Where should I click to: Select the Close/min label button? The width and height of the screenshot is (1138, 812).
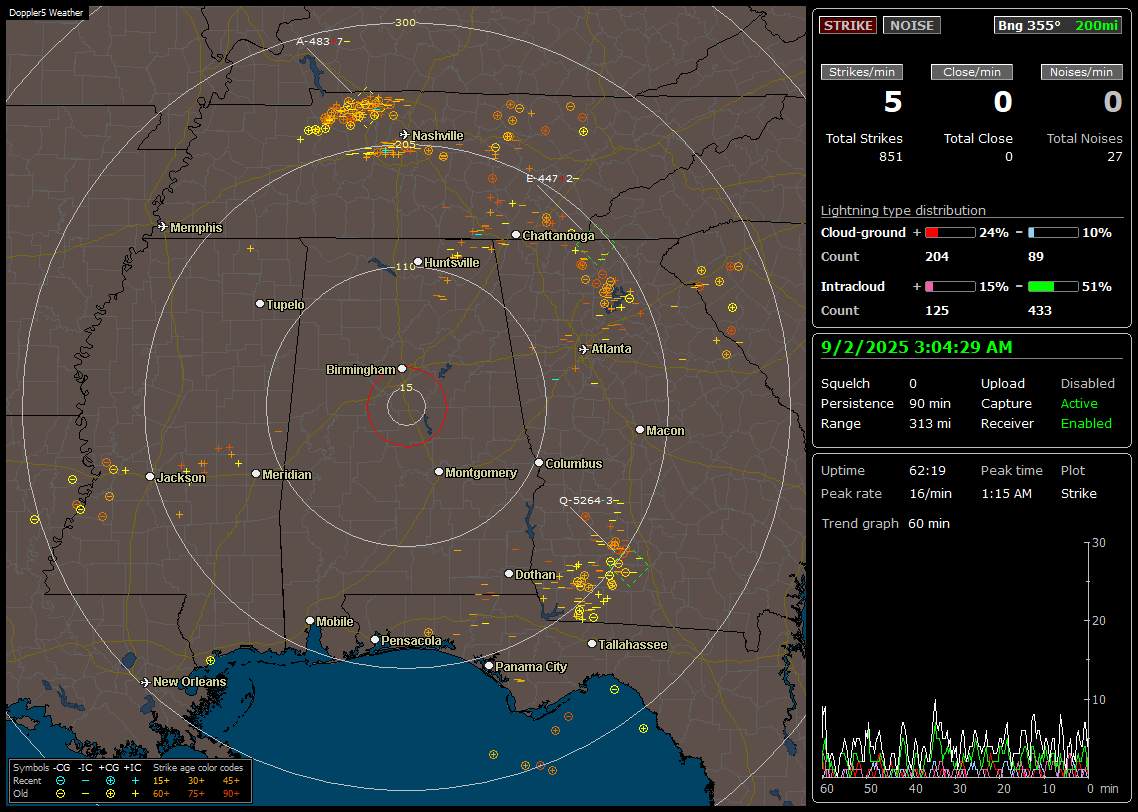coord(972,72)
